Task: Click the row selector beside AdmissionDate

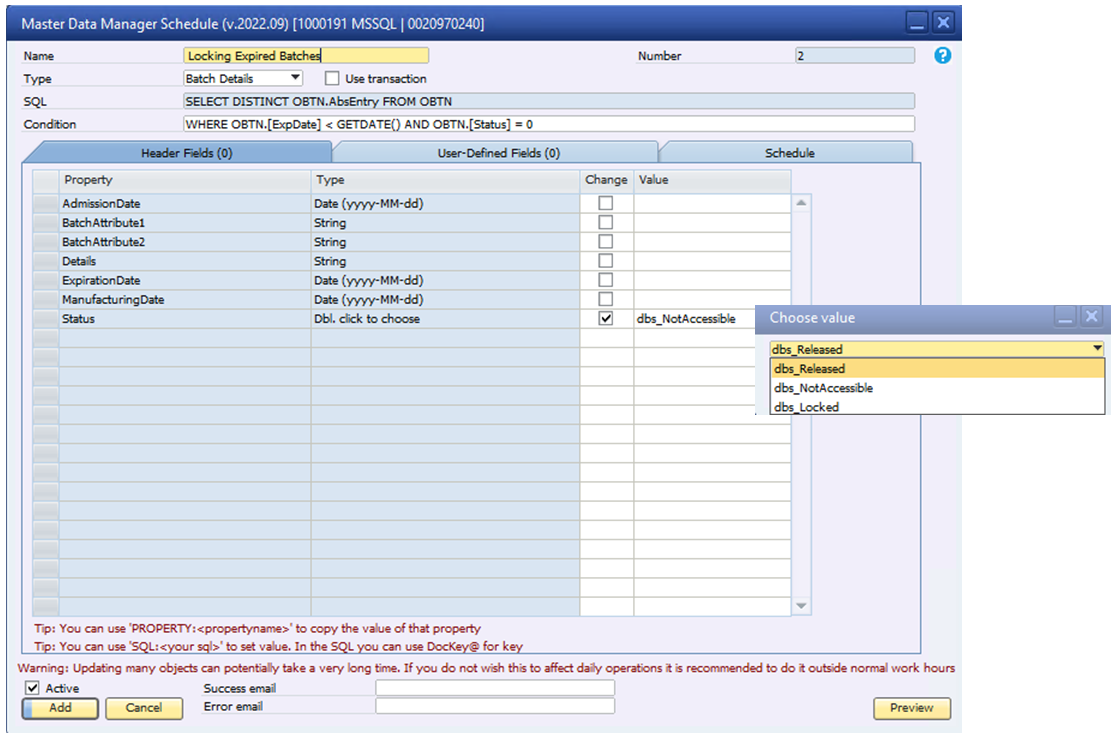Action: point(46,204)
